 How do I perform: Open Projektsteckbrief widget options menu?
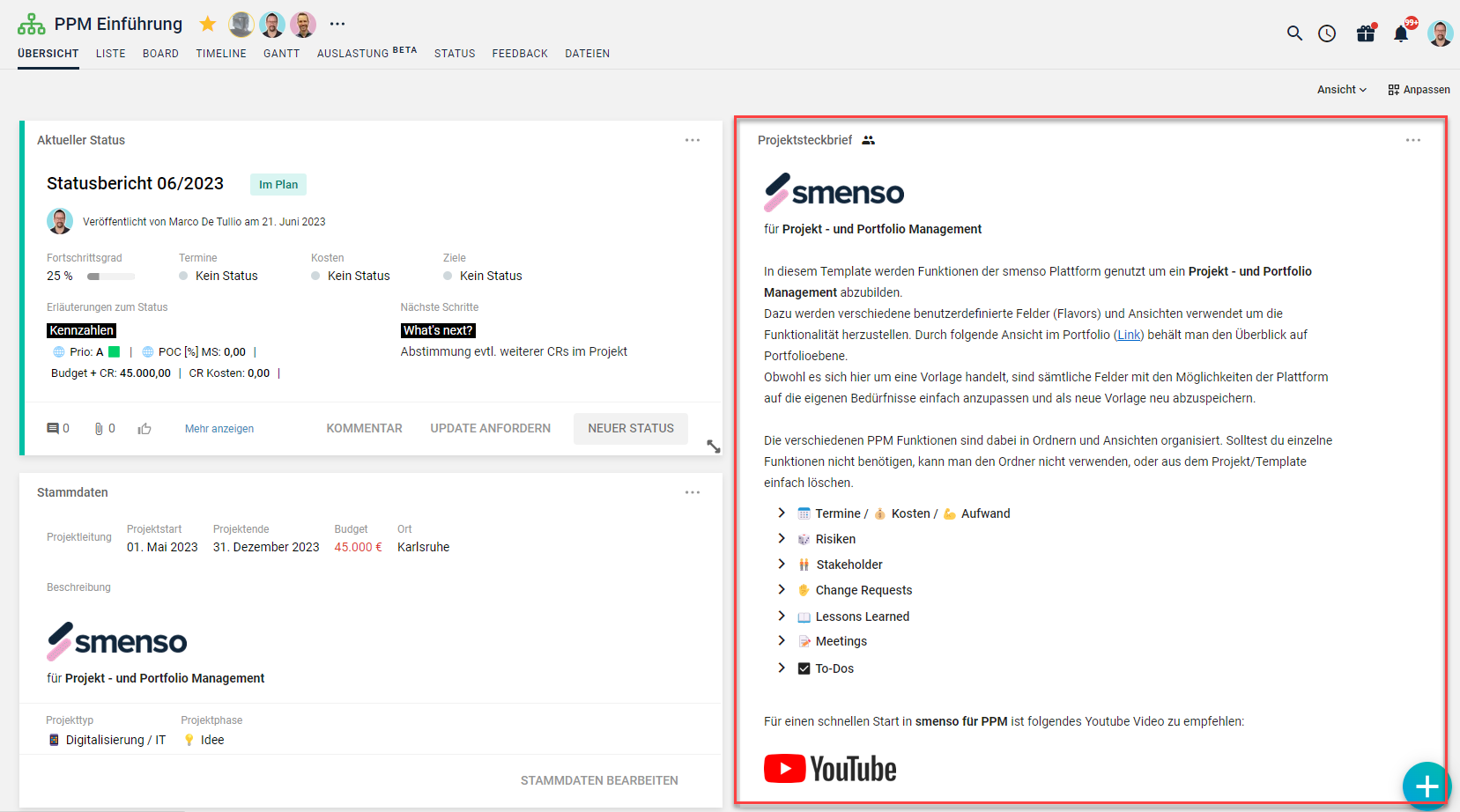coord(1413,140)
